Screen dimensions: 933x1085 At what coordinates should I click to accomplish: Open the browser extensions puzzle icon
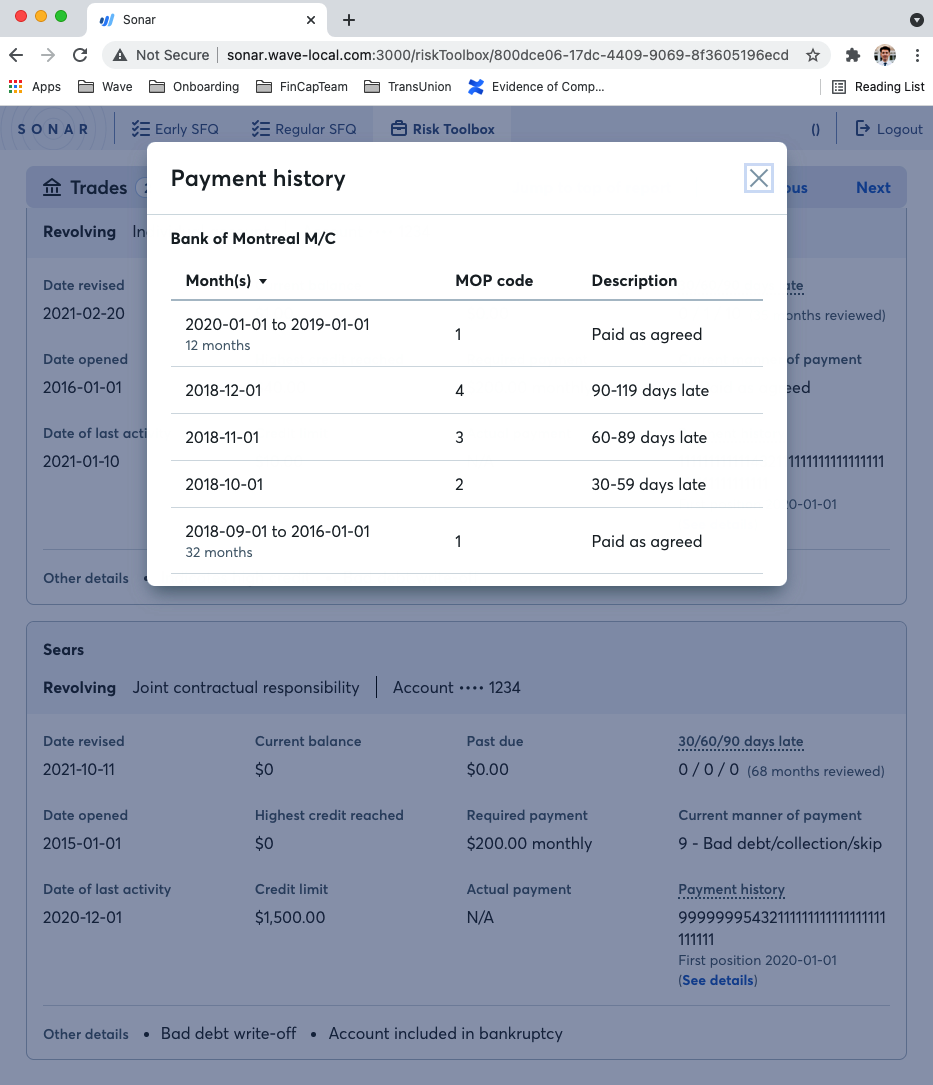tap(852, 55)
